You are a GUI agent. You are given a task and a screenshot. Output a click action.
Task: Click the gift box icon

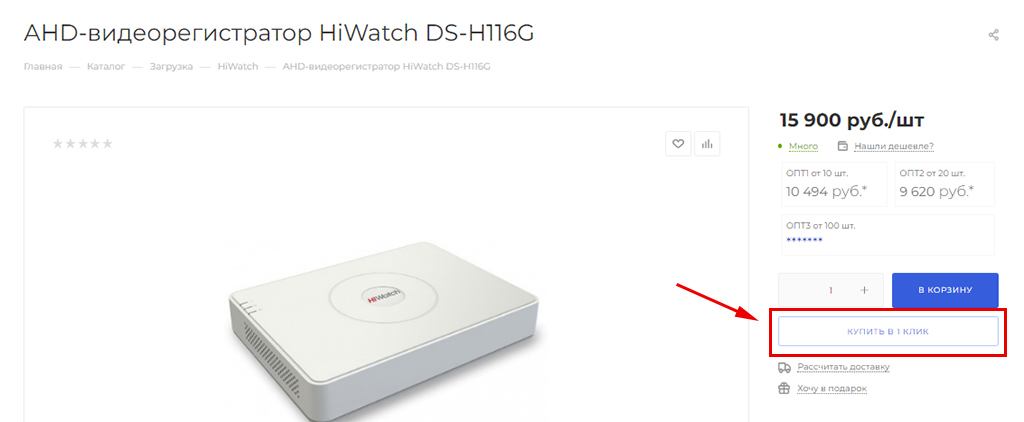tap(784, 389)
